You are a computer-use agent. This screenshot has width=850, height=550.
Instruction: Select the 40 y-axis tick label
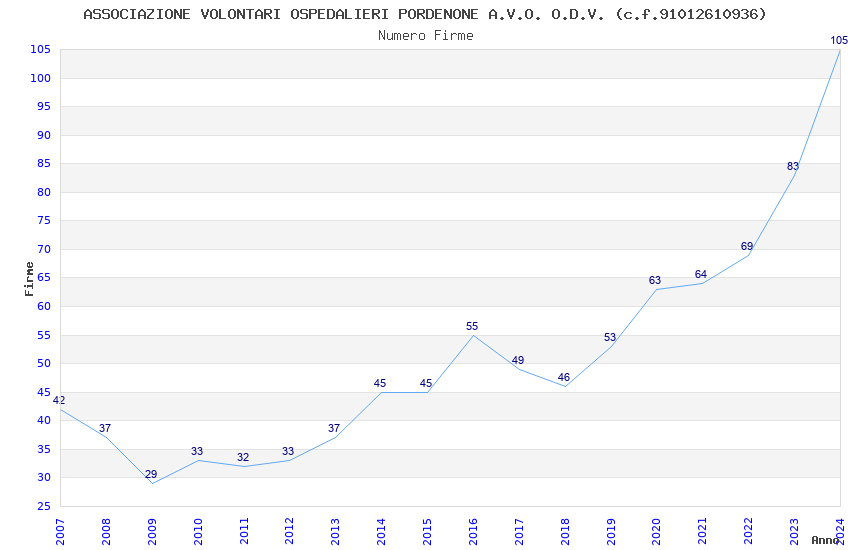[44, 420]
